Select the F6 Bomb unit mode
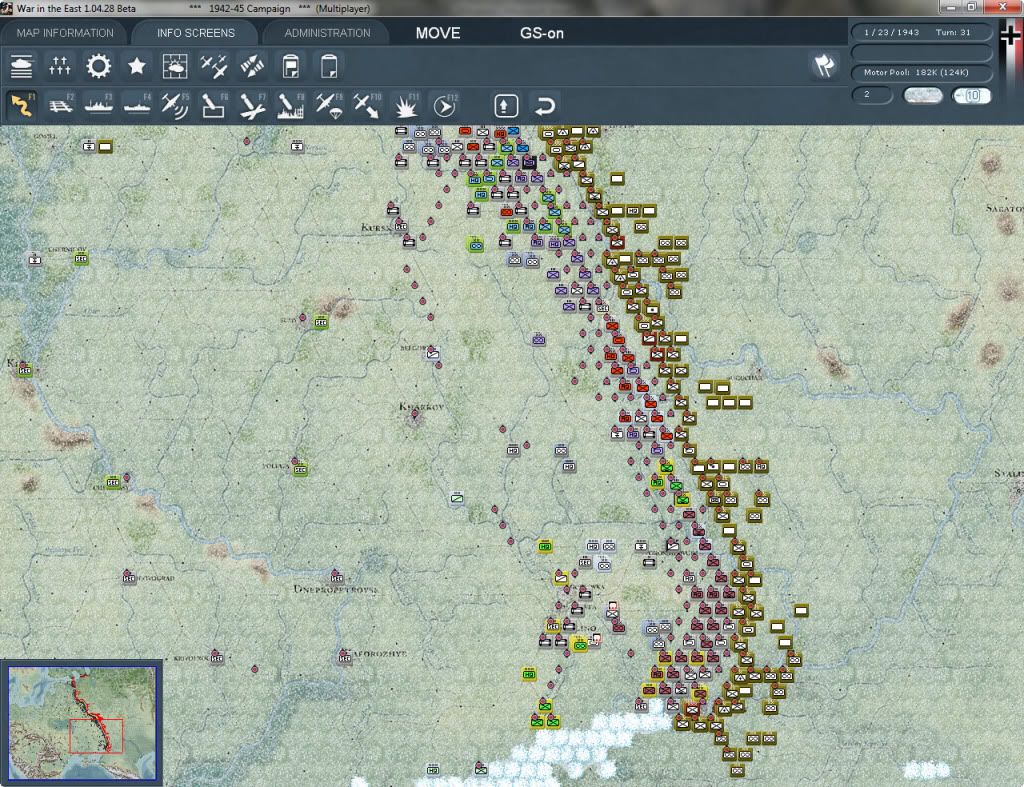Screen dimensions: 1024x787 tap(214, 106)
